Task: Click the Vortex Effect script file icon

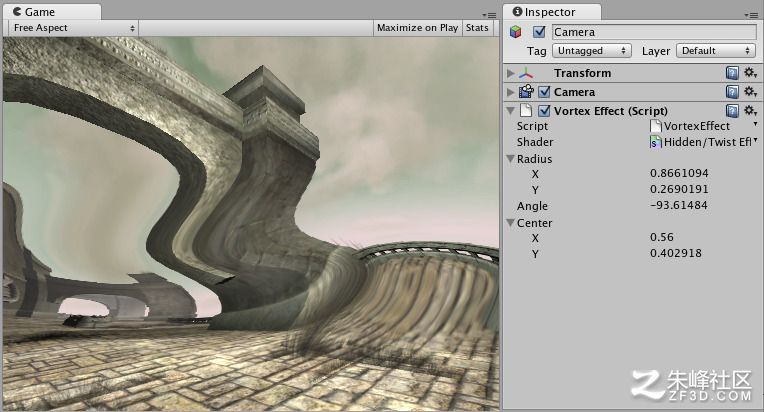Action: (526, 111)
